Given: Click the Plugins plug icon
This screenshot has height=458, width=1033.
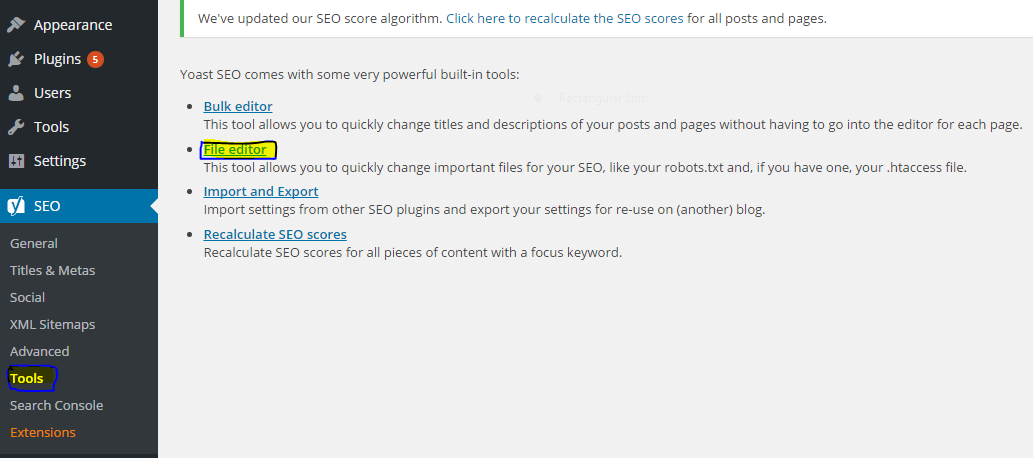Looking at the screenshot, I should tap(16, 59).
